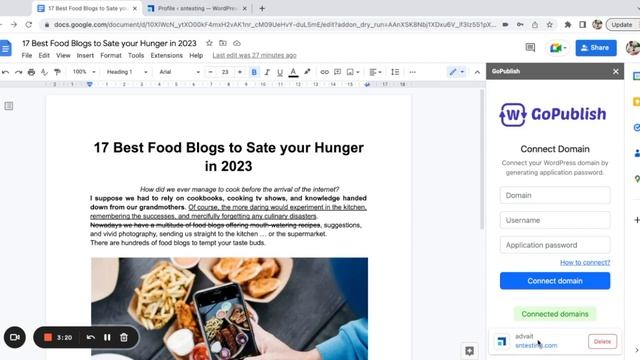640x360 pixels.
Task: Toggle Underline formatting
Action: click(280, 72)
